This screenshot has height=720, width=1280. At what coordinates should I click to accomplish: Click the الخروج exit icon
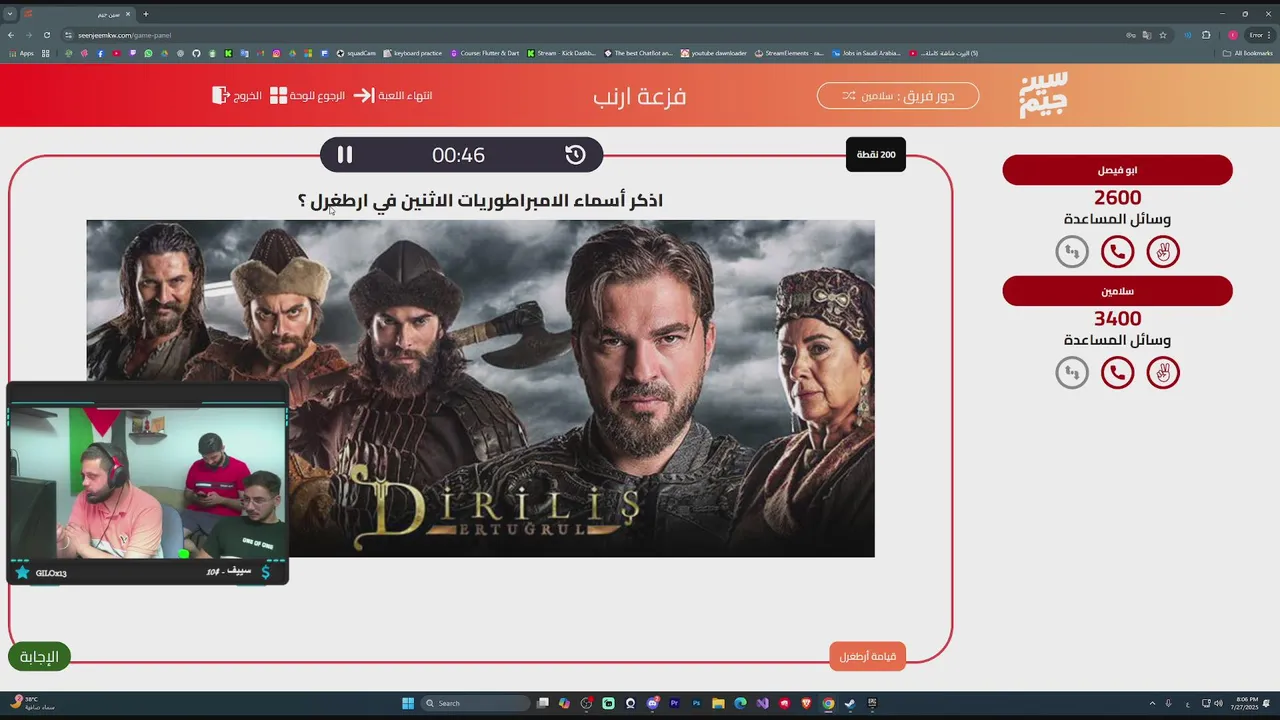point(221,95)
